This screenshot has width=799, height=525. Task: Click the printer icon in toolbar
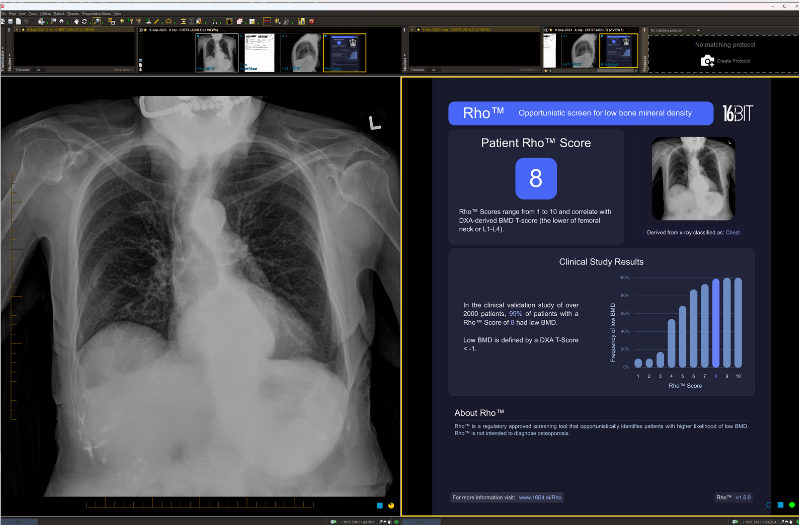41,21
